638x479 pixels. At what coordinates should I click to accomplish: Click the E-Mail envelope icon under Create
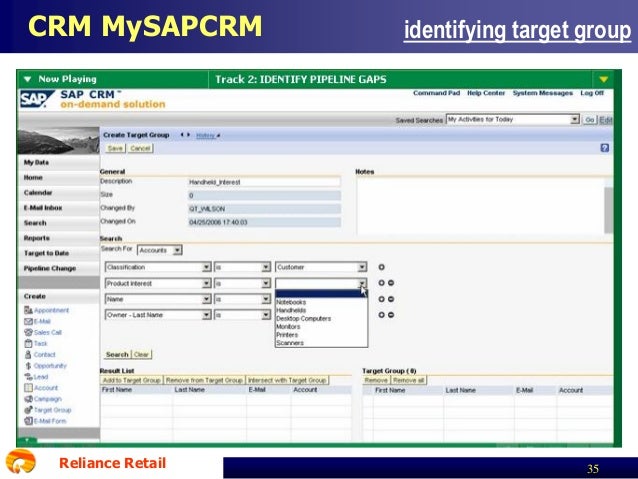[x=28, y=321]
